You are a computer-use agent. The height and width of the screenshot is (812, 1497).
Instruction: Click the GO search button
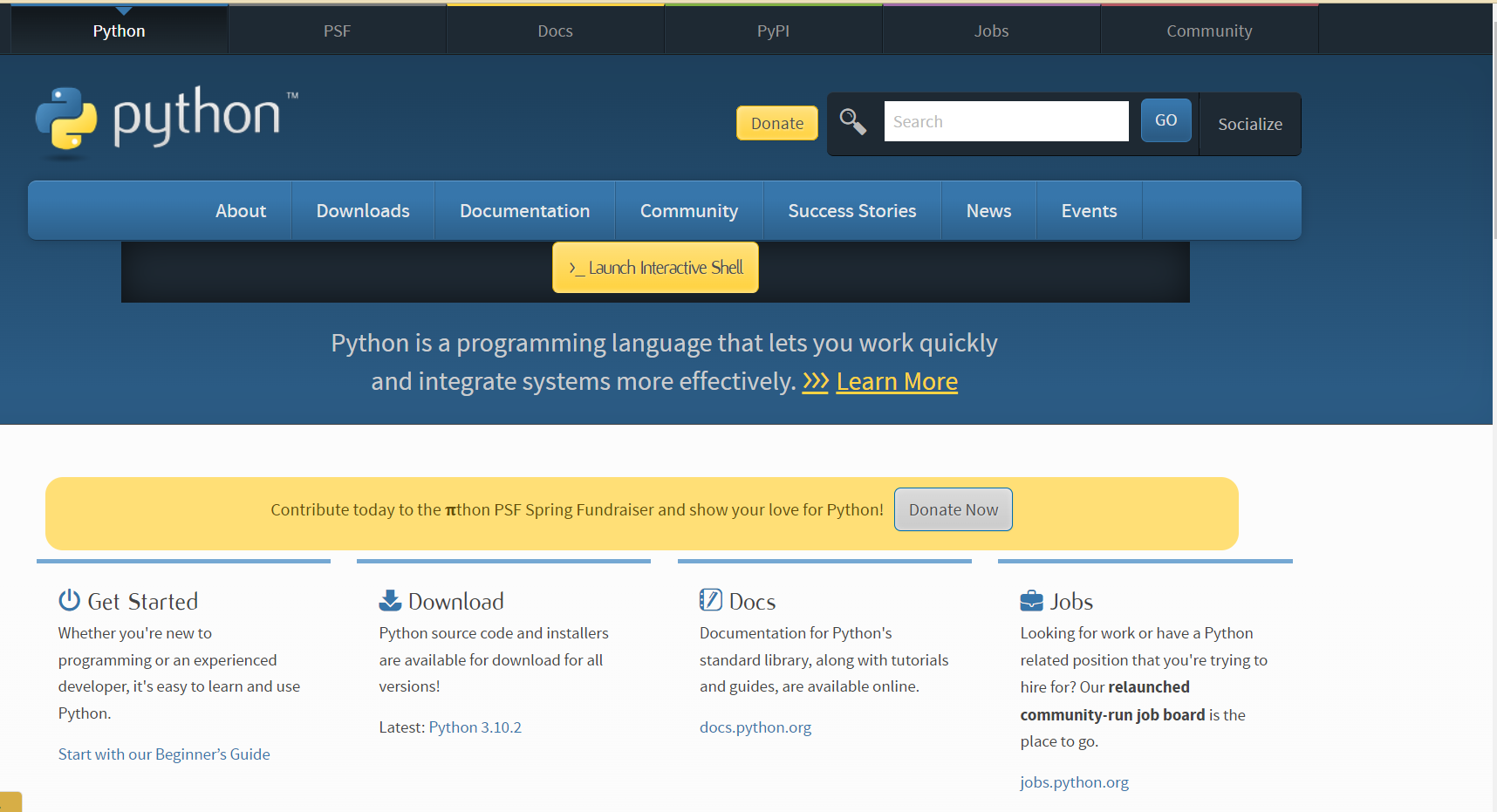pyautogui.click(x=1166, y=120)
